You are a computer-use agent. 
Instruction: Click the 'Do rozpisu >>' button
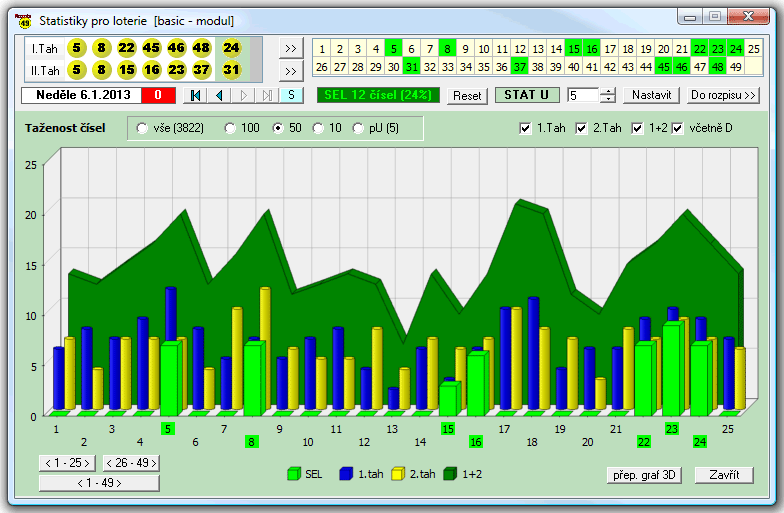pos(723,95)
